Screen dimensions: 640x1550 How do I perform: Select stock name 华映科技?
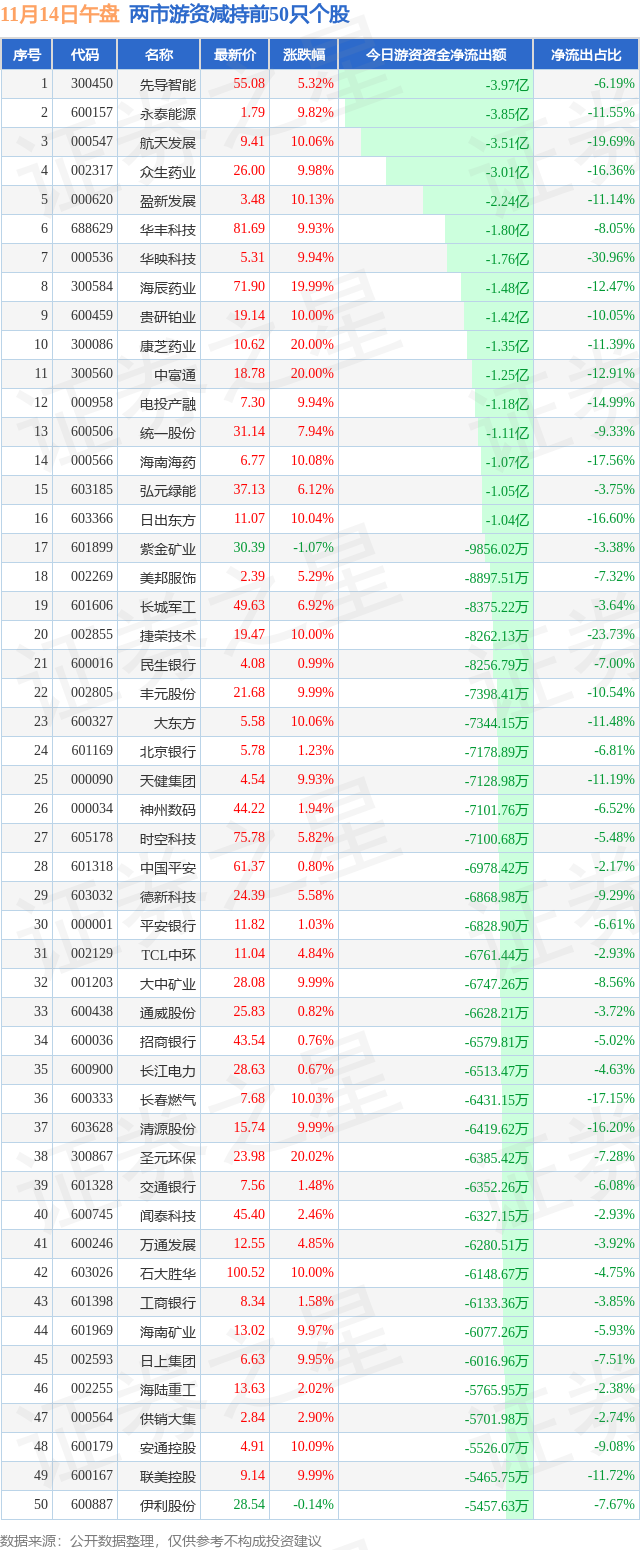point(168,258)
